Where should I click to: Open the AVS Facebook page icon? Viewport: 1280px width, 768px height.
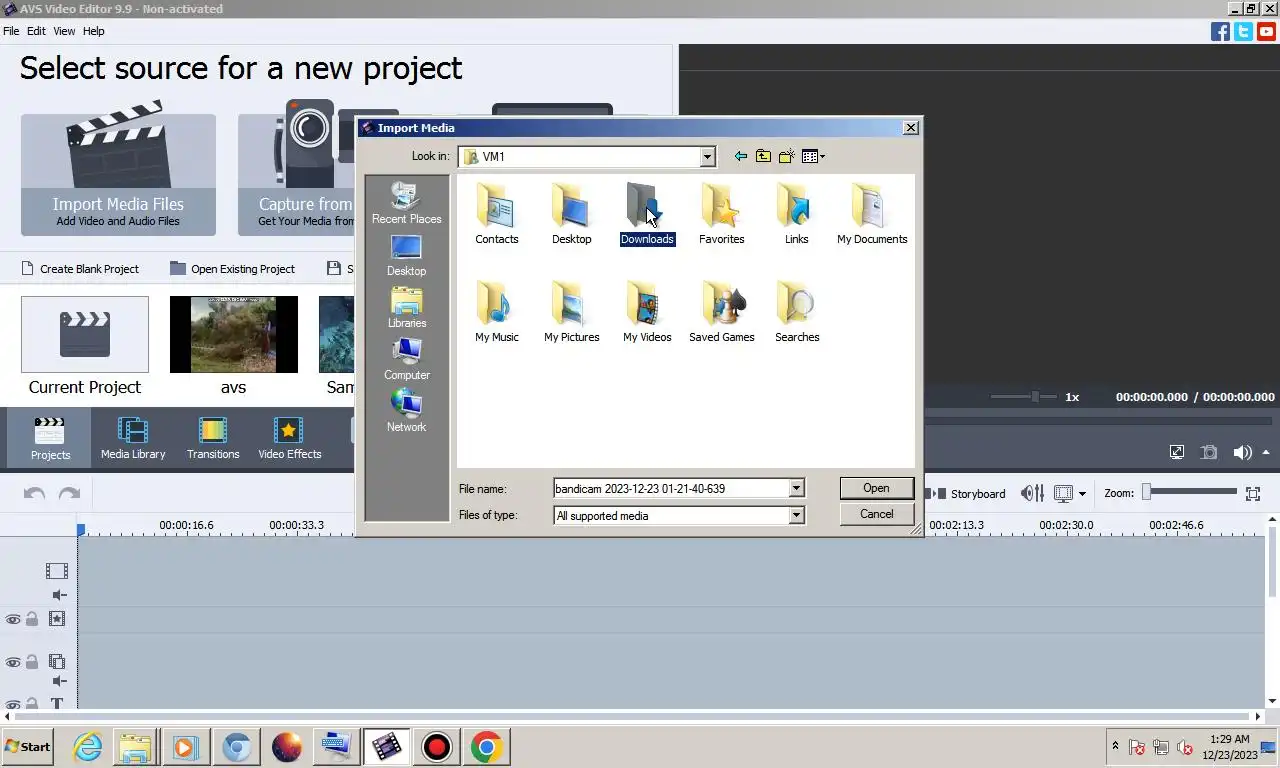(1220, 31)
